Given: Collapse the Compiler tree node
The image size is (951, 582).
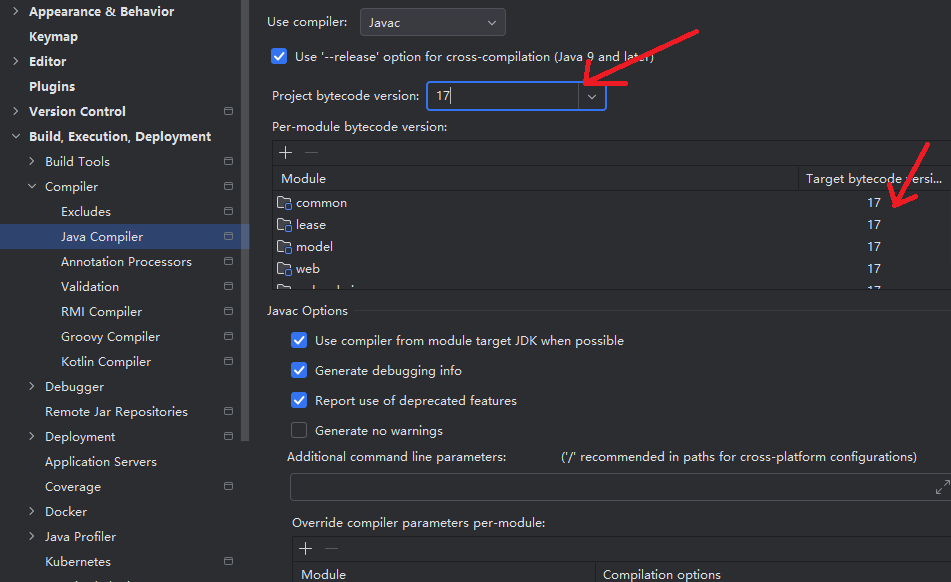Looking at the screenshot, I should pyautogui.click(x=32, y=186).
